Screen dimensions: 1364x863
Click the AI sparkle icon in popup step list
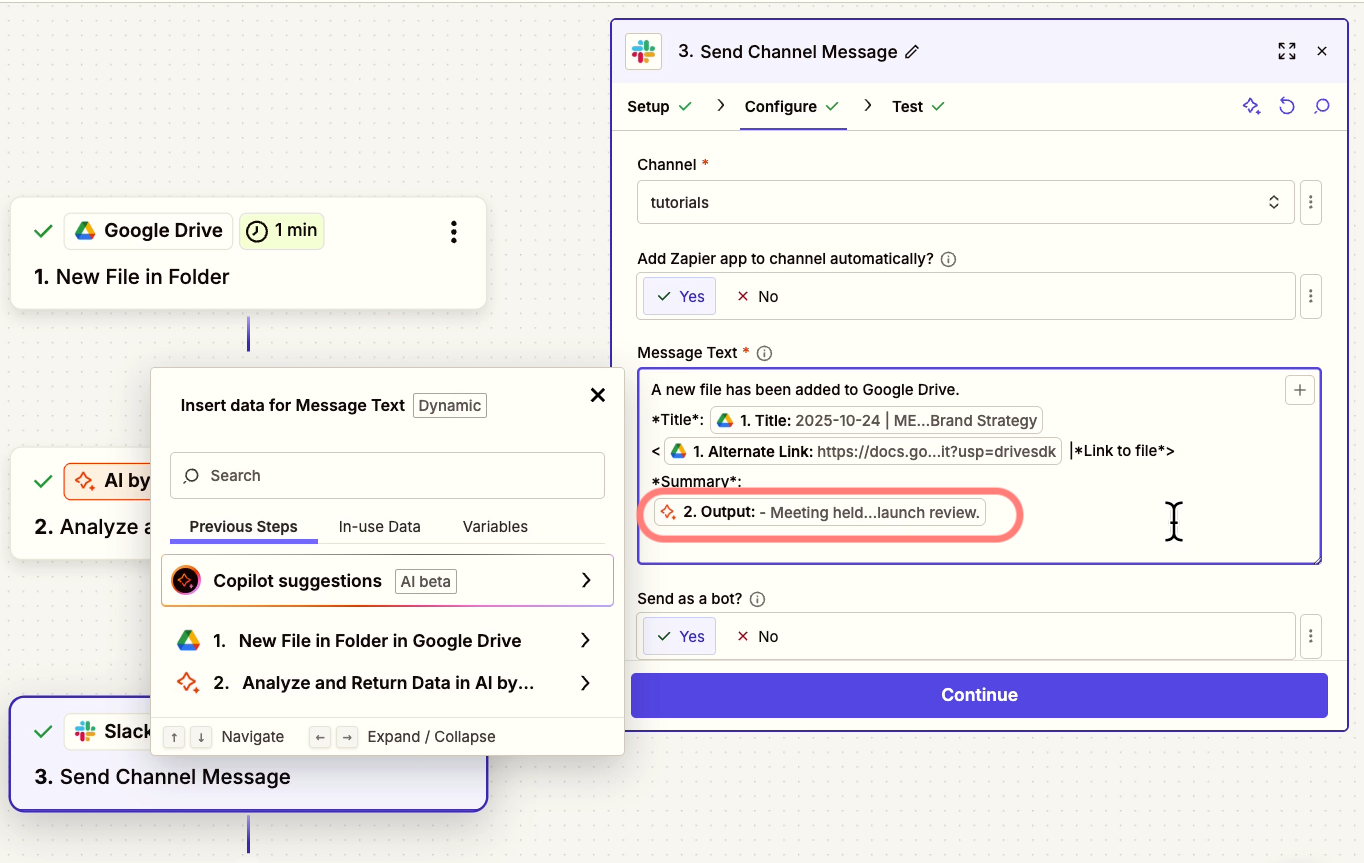click(x=188, y=683)
